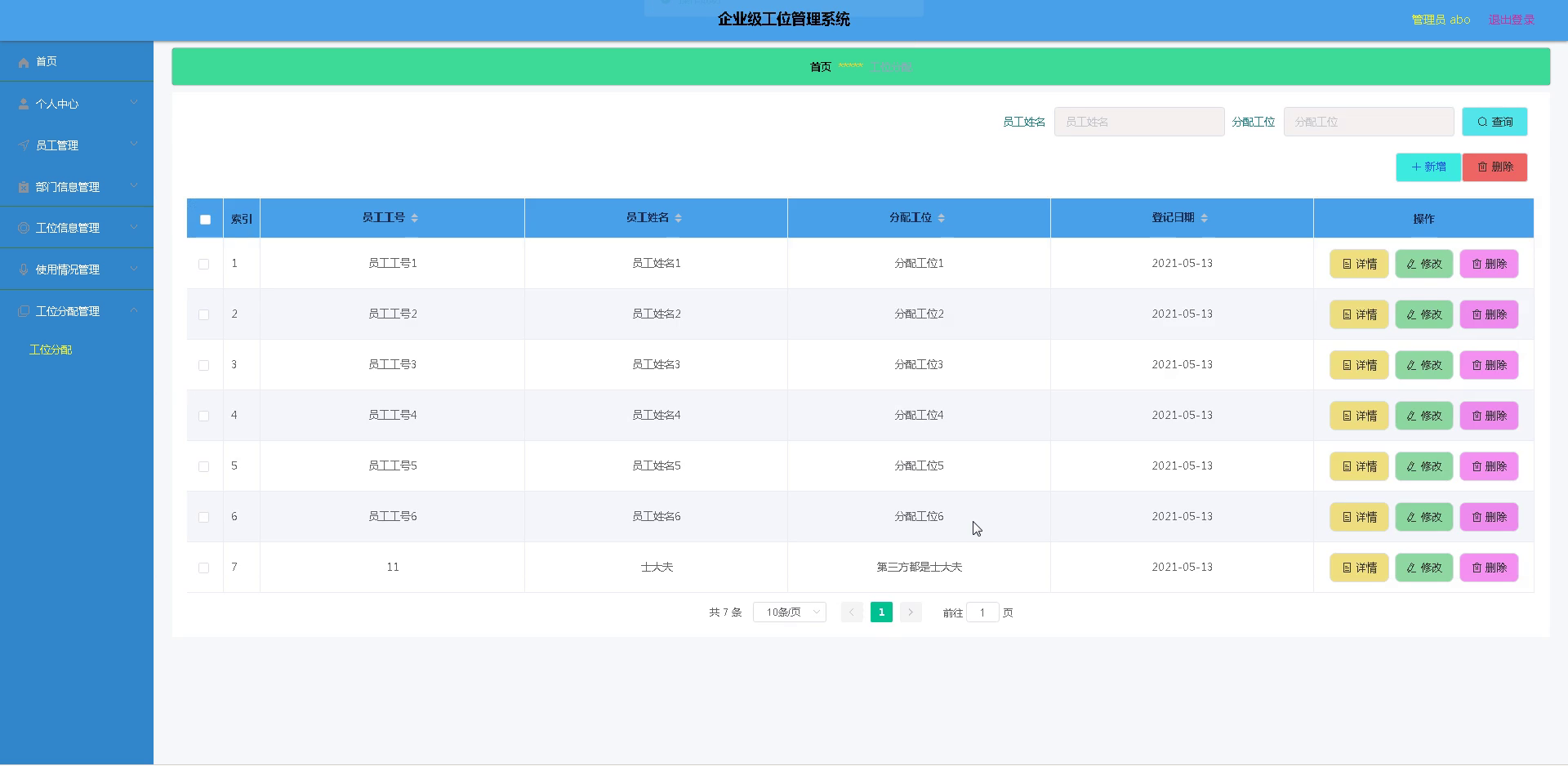Viewport: 1568px width, 766px height.
Task: Open 详情 for row 员工工号4
Action: tap(1359, 416)
